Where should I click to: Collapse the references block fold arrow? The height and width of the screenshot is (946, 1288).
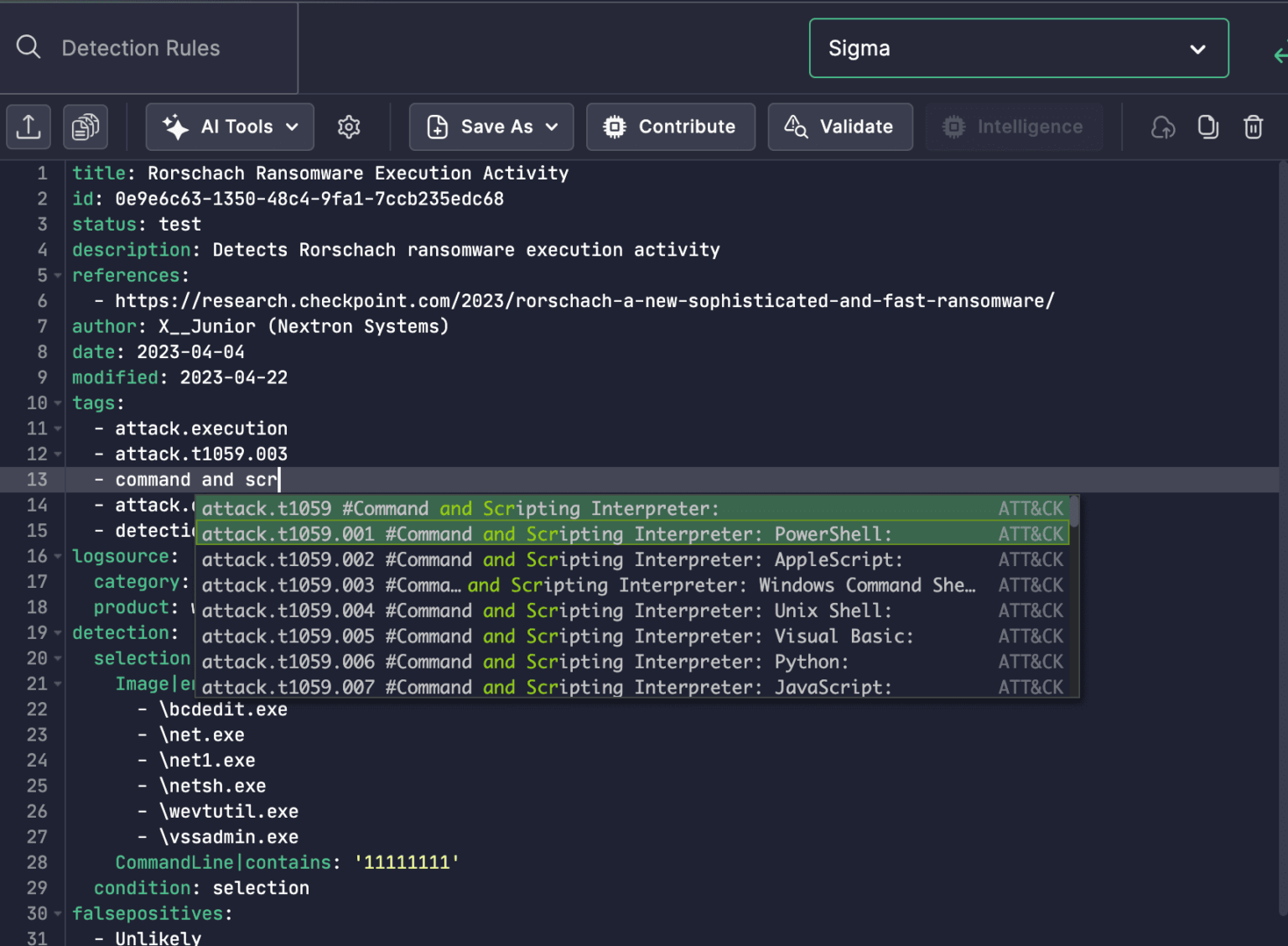pos(56,275)
